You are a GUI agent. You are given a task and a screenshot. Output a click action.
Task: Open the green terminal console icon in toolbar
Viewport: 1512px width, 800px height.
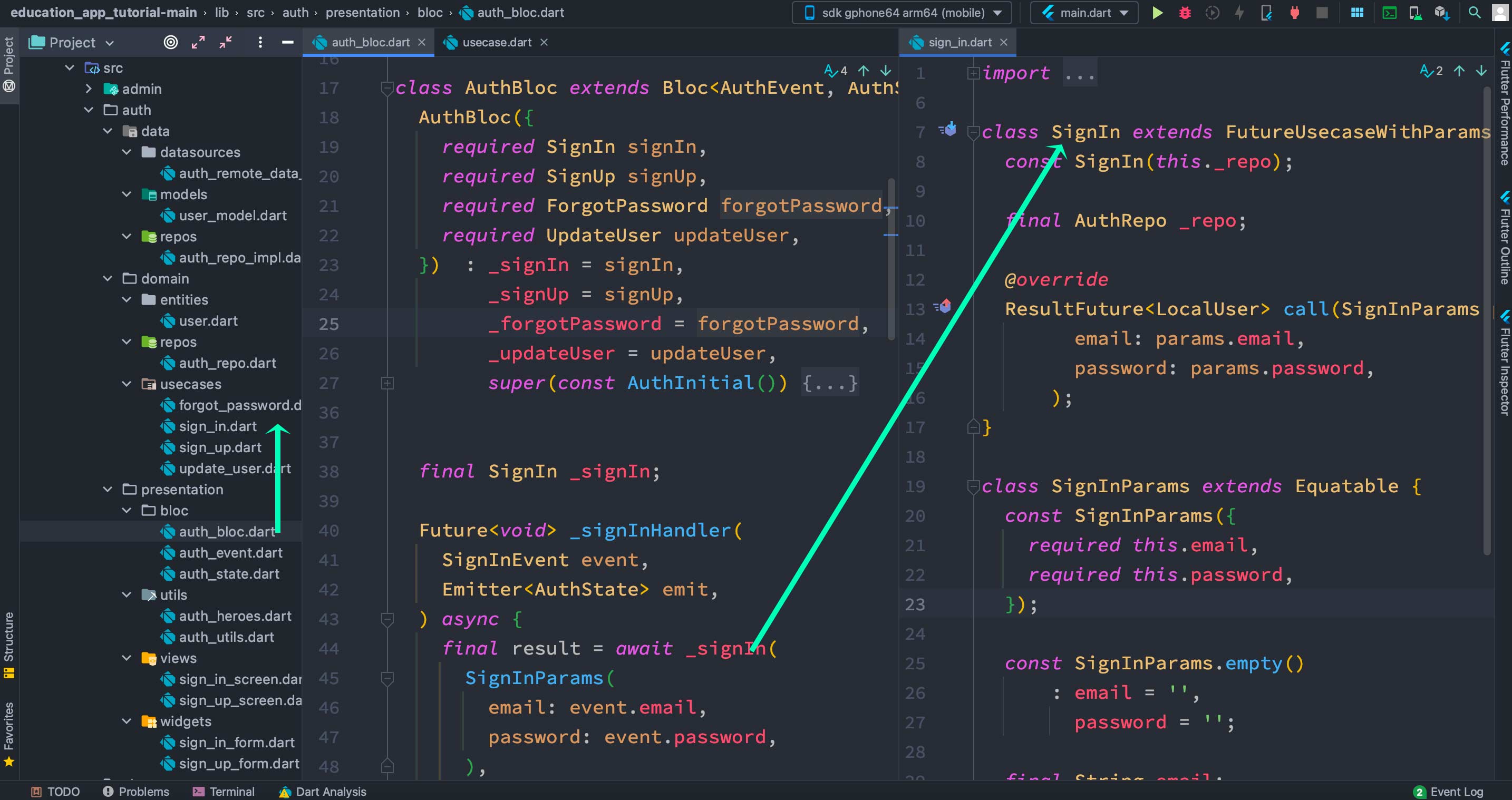coord(1389,13)
